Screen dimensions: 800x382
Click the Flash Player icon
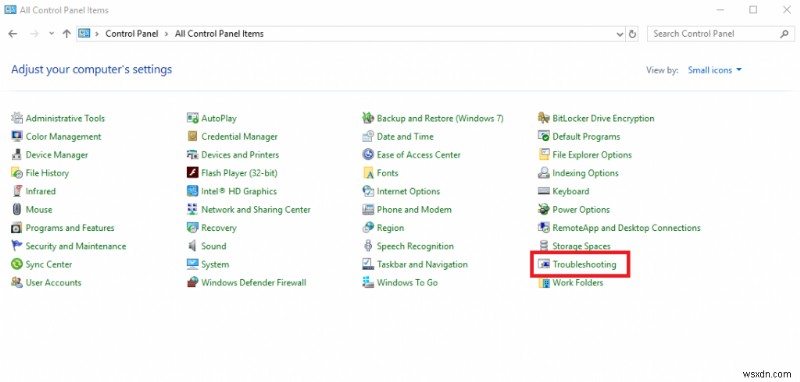pos(192,173)
